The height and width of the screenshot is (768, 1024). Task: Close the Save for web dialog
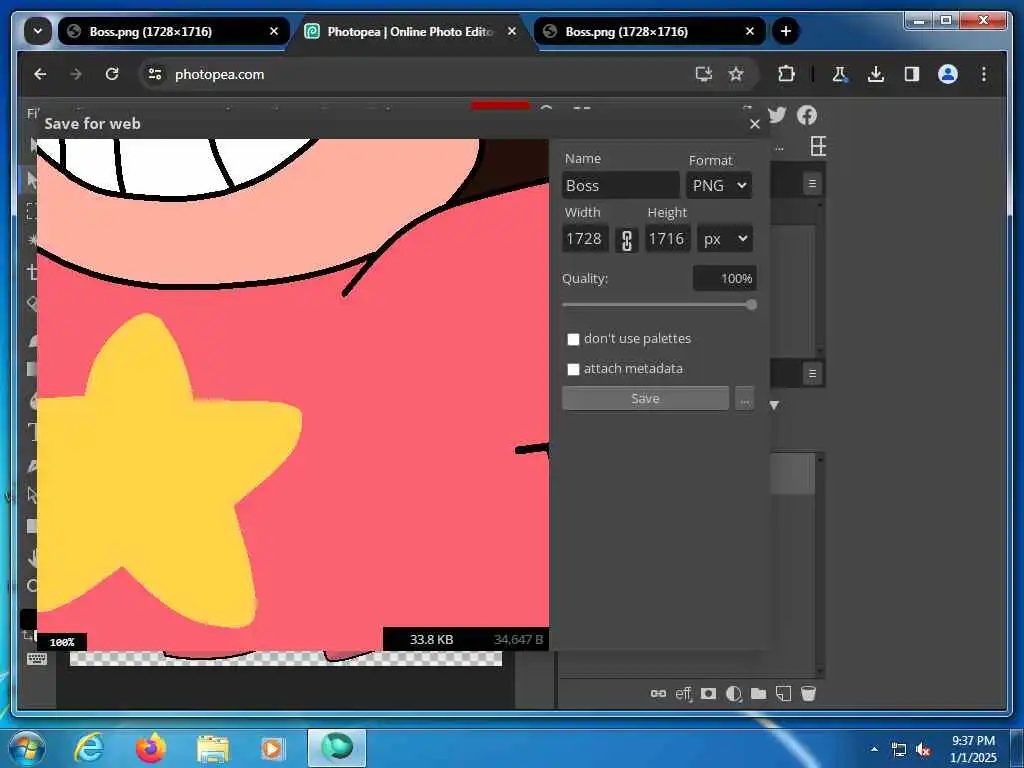755,124
